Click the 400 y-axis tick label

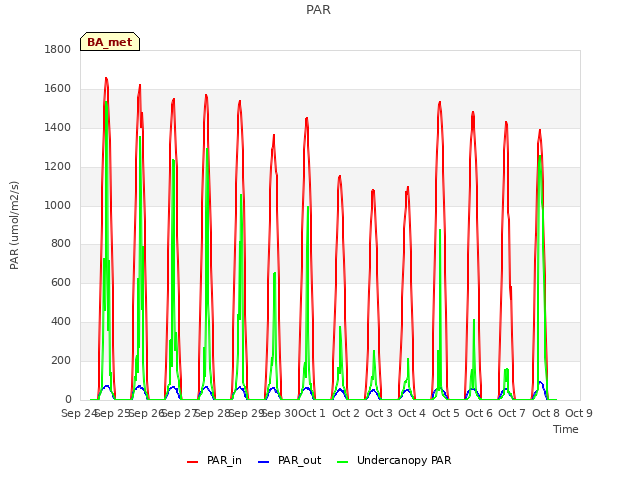61,322
